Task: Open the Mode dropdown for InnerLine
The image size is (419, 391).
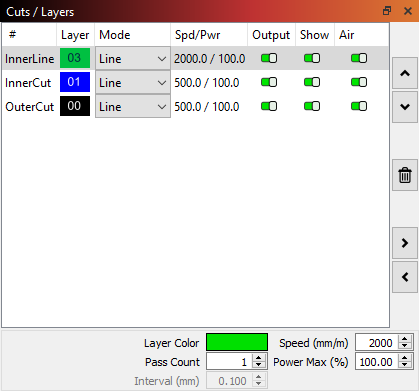Action: pyautogui.click(x=133, y=59)
